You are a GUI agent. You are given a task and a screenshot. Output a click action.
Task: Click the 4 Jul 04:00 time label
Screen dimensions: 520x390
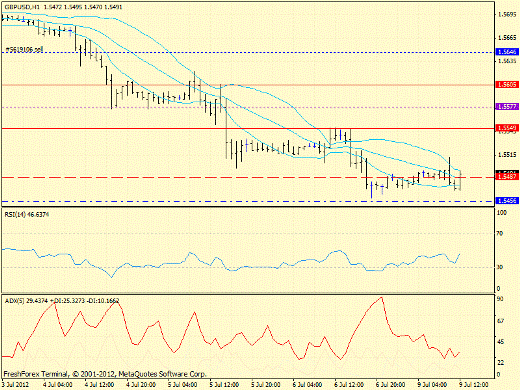tap(58, 384)
